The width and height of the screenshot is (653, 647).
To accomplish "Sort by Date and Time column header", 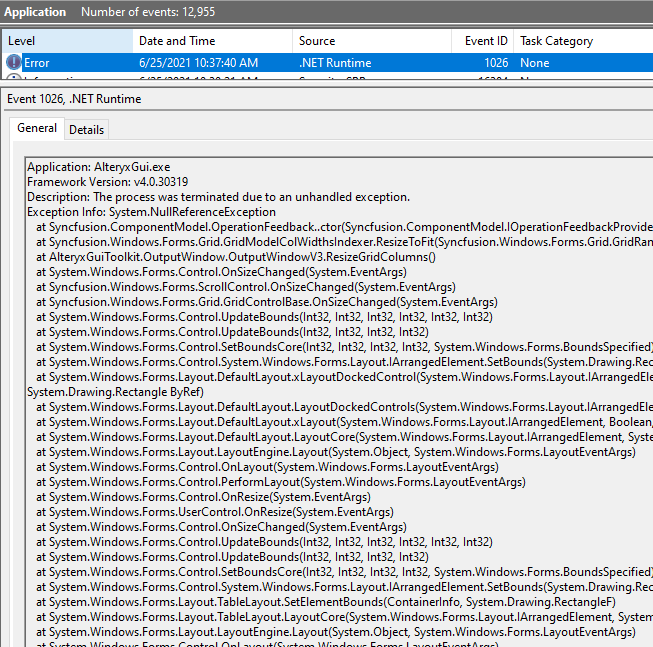I will tap(212, 41).
